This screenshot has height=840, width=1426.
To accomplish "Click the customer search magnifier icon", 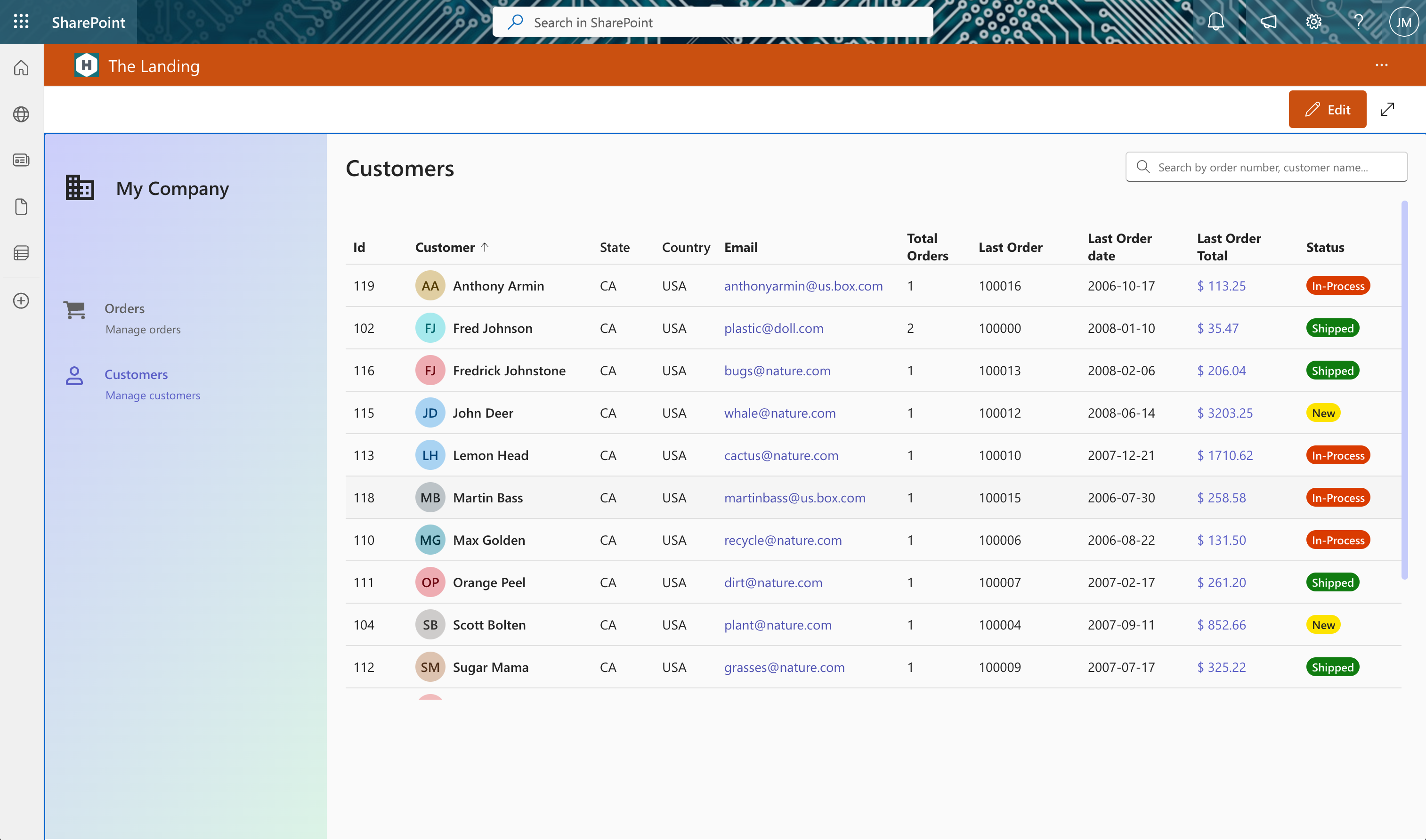I will 1143,167.
